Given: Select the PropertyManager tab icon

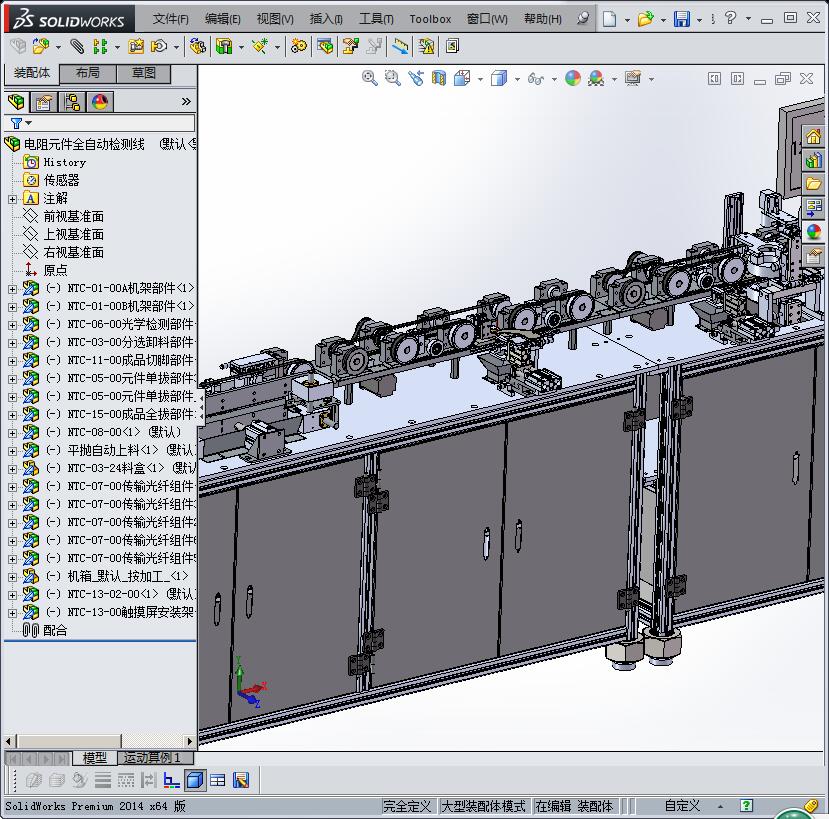Looking at the screenshot, I should pyautogui.click(x=43, y=102).
